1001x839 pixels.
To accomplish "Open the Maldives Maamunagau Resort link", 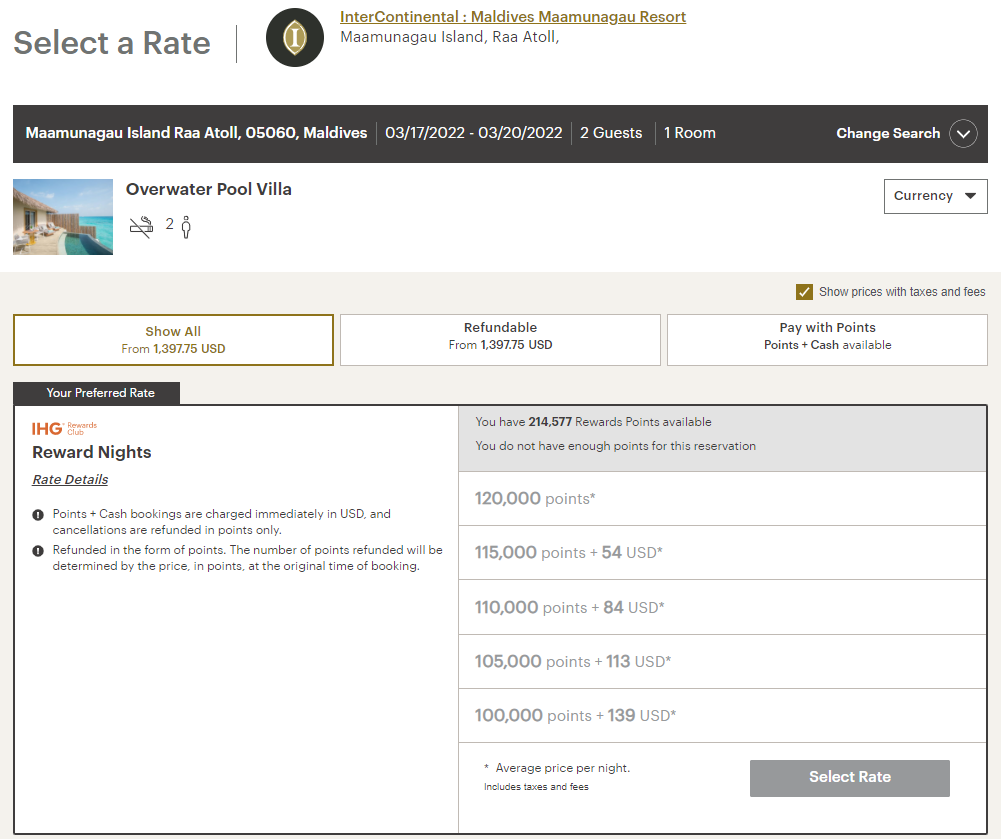I will (x=512, y=16).
